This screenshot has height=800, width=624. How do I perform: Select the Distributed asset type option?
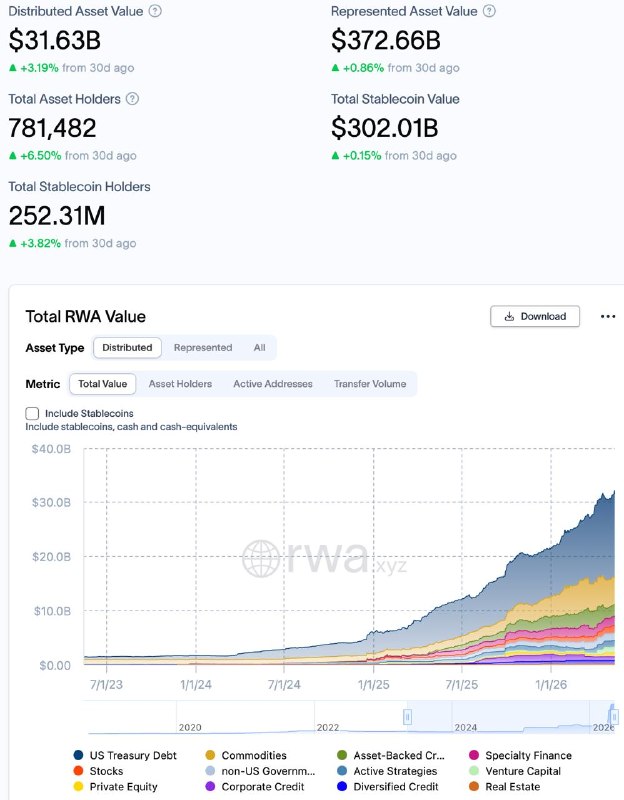coord(127,347)
